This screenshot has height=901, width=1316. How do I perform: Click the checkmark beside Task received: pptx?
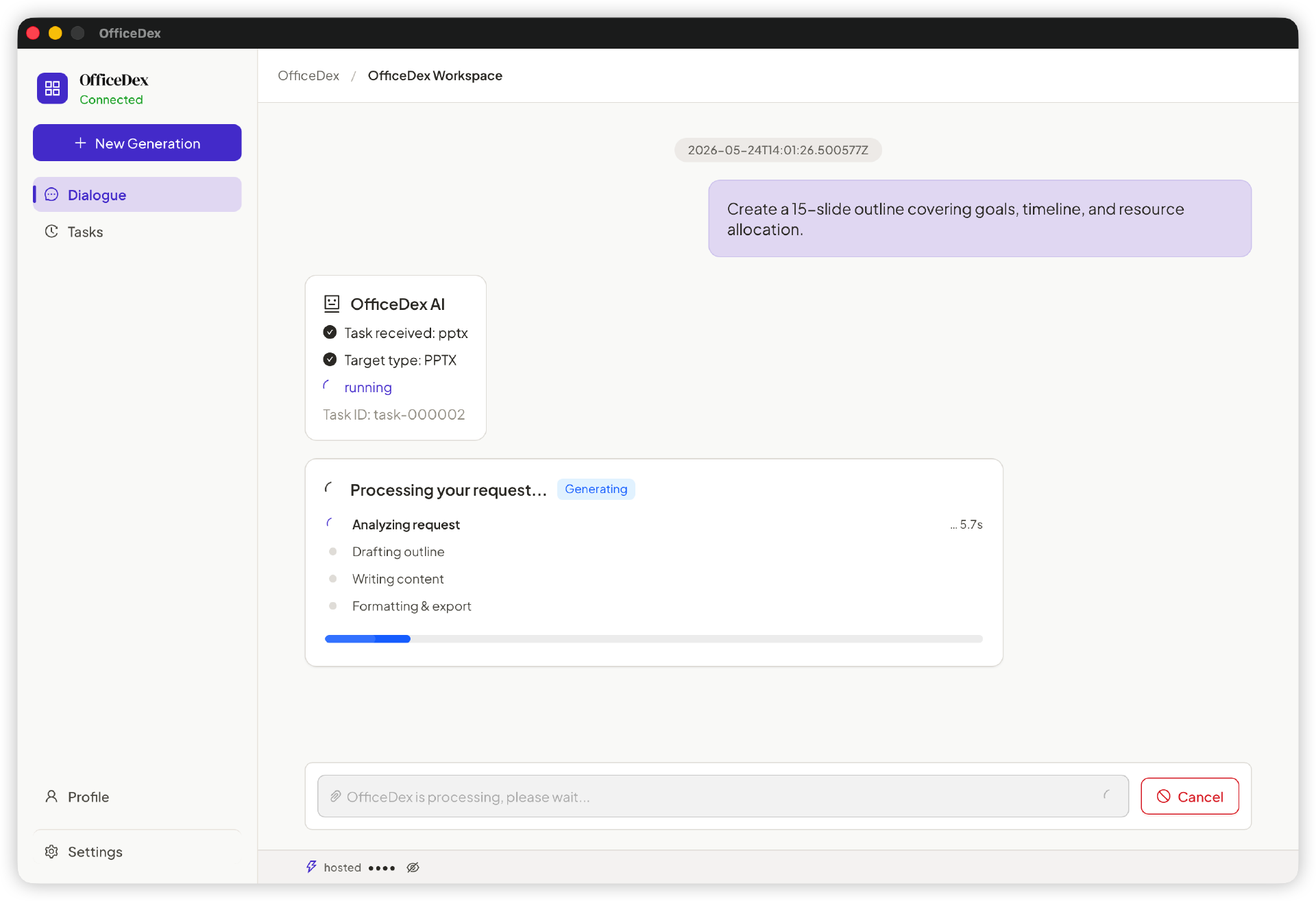pos(330,333)
